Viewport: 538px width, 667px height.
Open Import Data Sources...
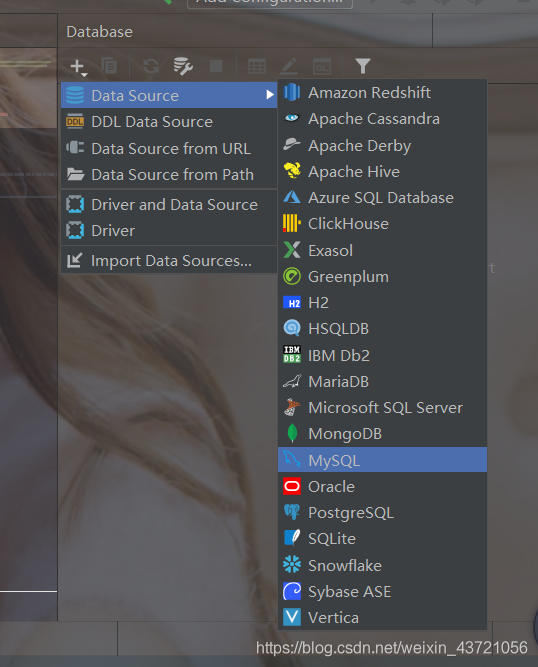click(169, 260)
